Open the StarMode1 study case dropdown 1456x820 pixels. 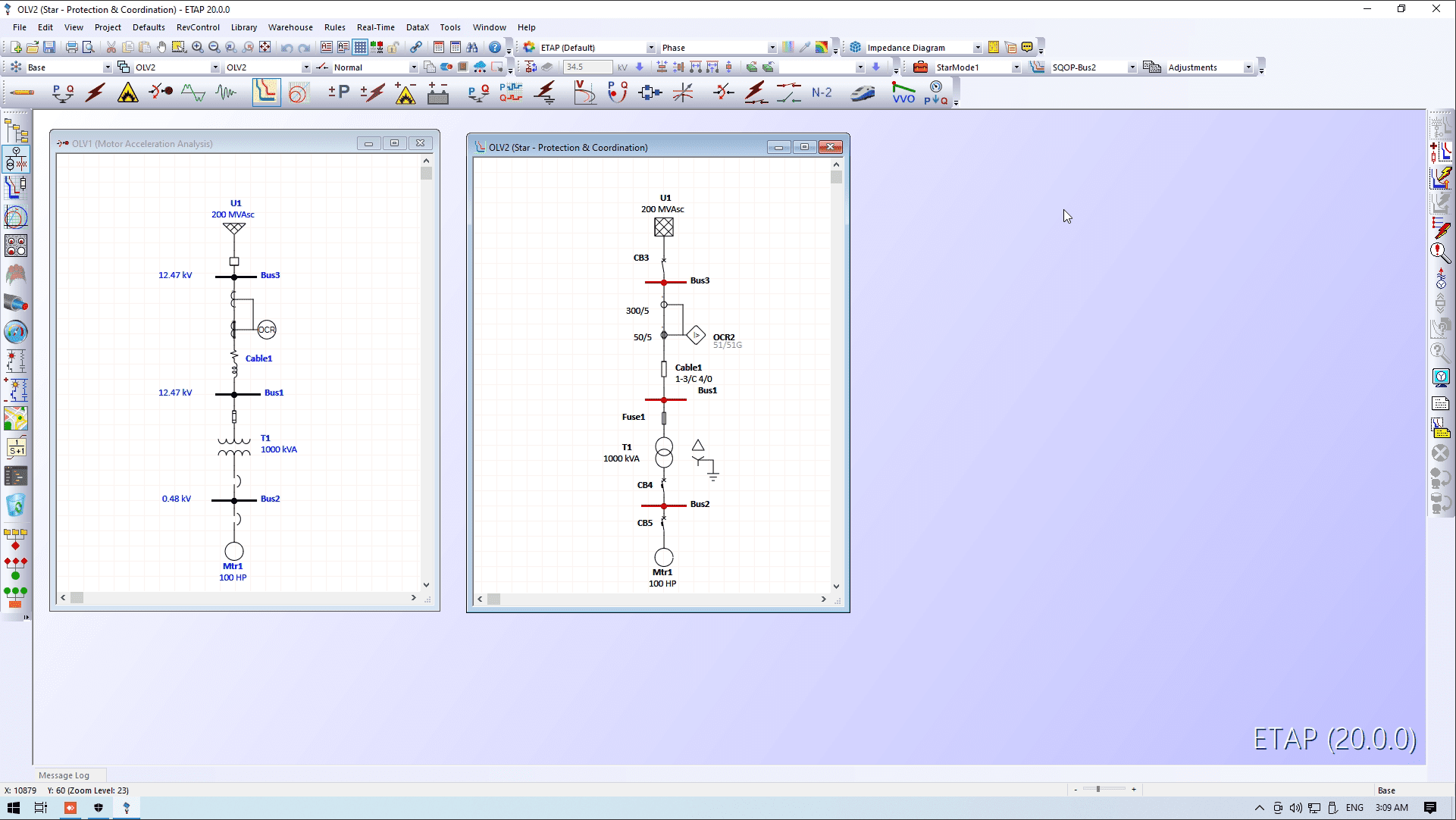(1016, 67)
